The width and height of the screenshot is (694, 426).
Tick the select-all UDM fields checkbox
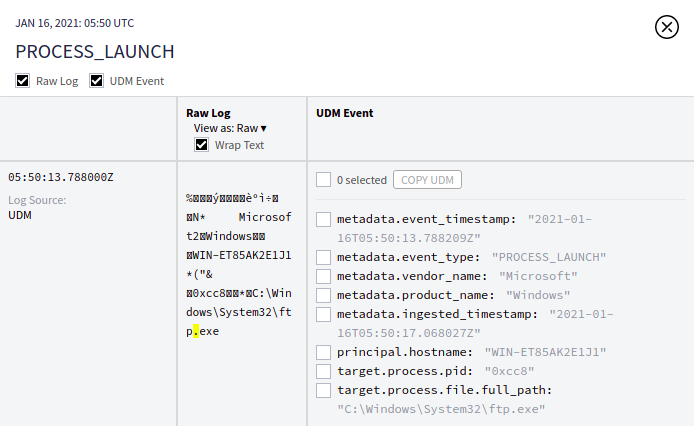[323, 180]
